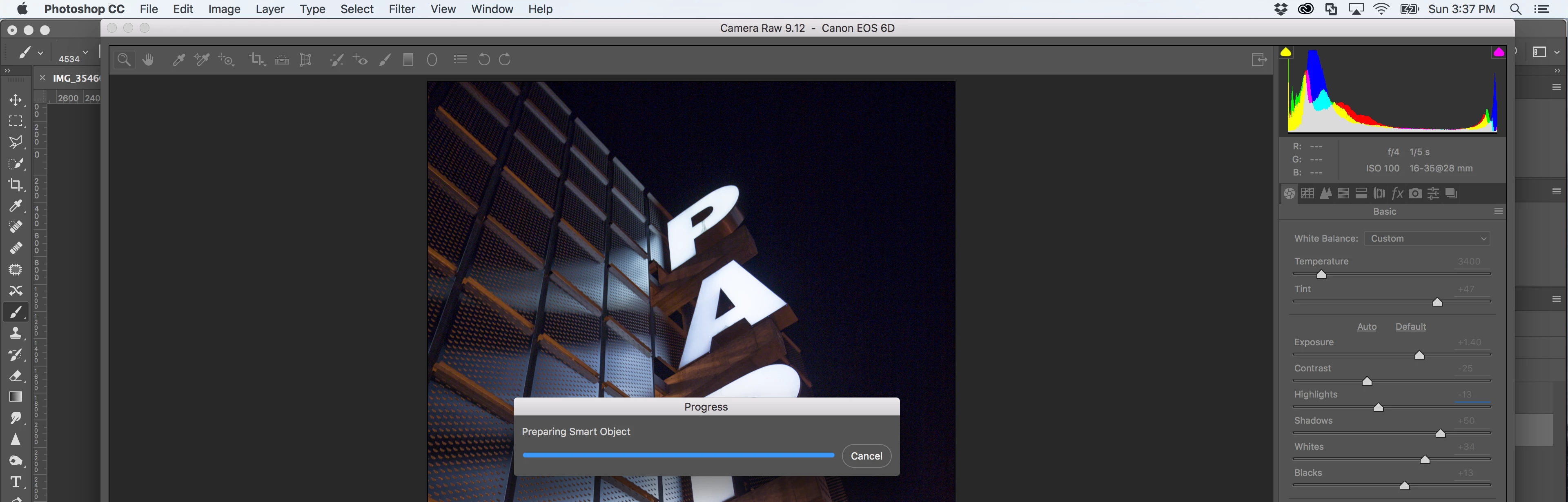Viewport: 1568px width, 502px height.
Task: Rotate image 90 degrees clockwise
Action: (x=505, y=60)
